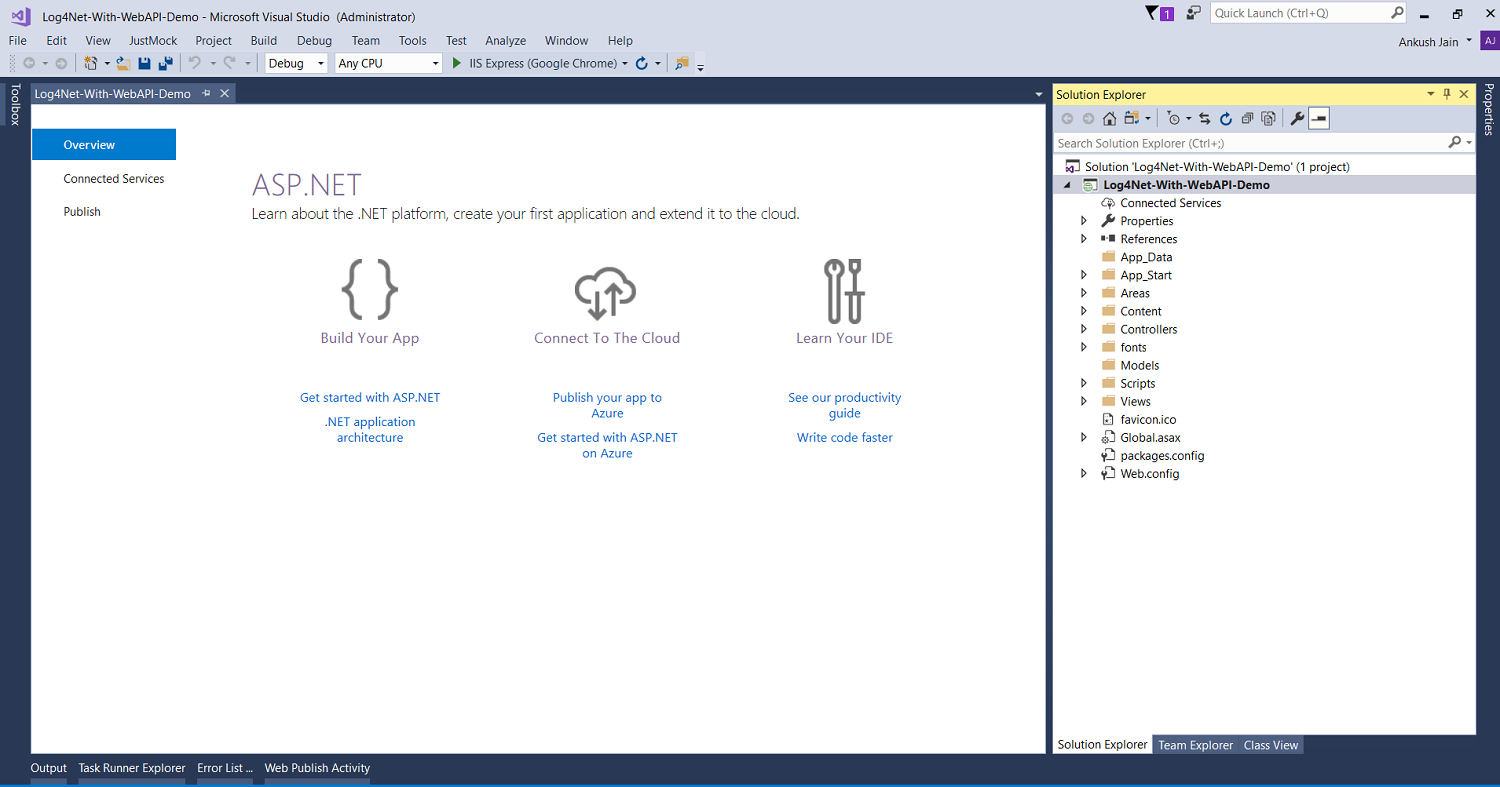This screenshot has width=1500, height=787.
Task: Expand the References node
Action: coord(1084,239)
